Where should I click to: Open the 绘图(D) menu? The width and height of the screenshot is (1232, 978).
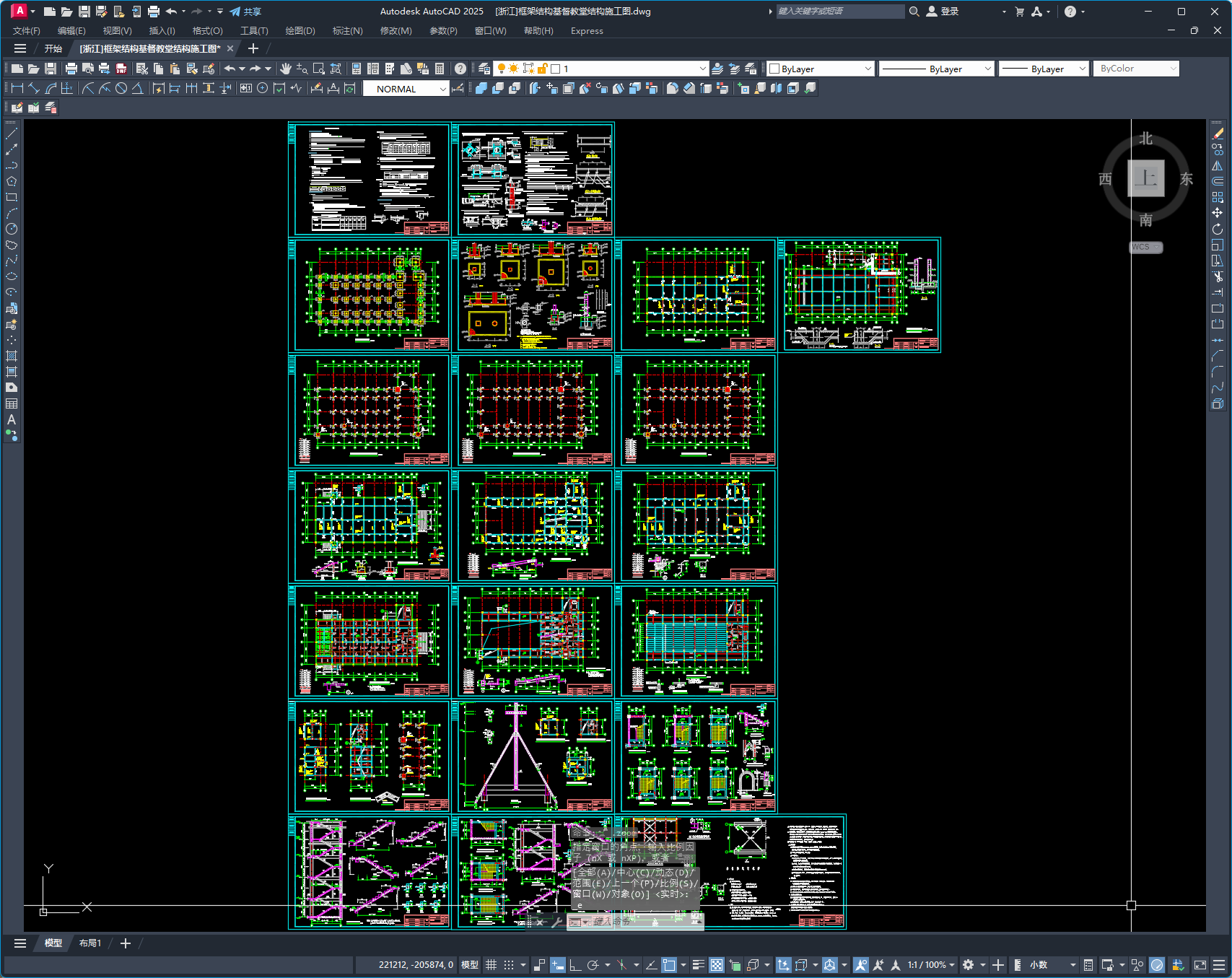(300, 31)
